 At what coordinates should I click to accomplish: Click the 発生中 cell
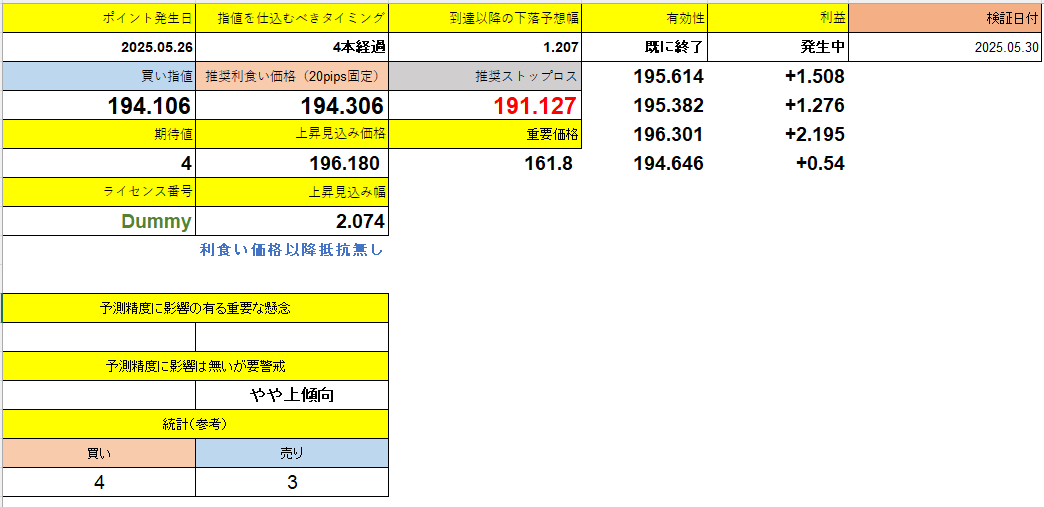pos(779,47)
